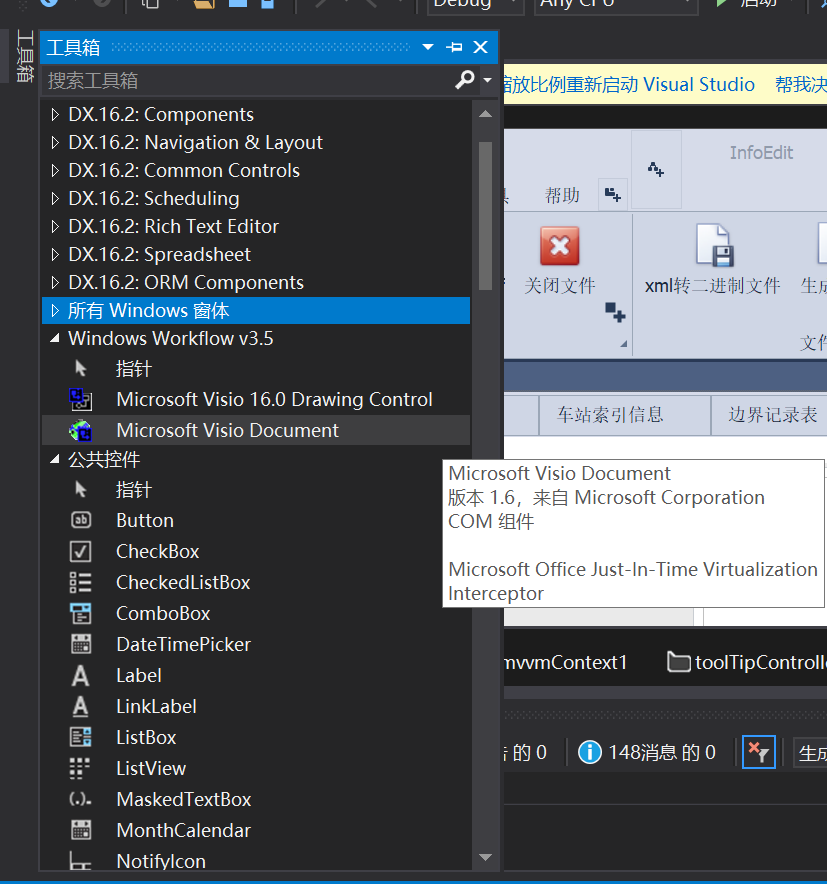
Task: Pin the toolbox with auto-hide icon
Action: tap(454, 47)
